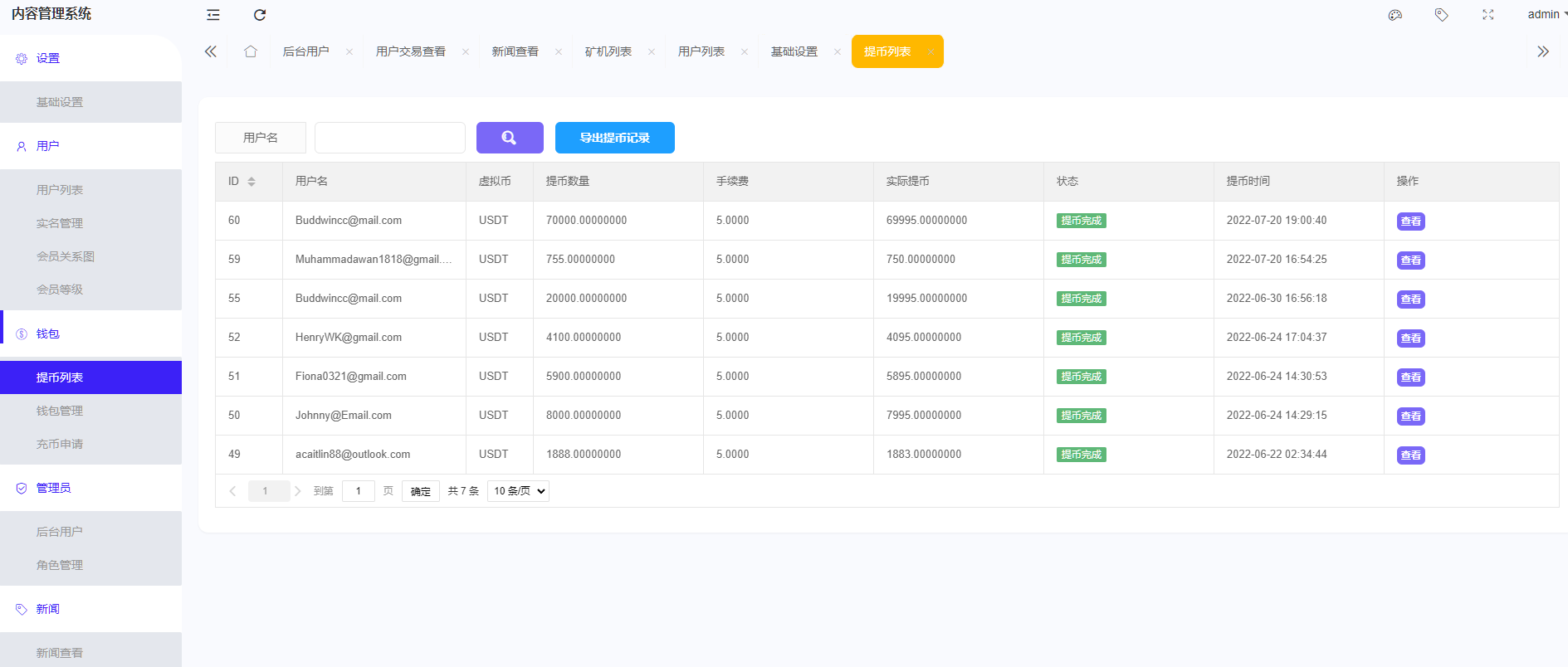
Task: Close the 新闻查看 tab
Action: 559,51
